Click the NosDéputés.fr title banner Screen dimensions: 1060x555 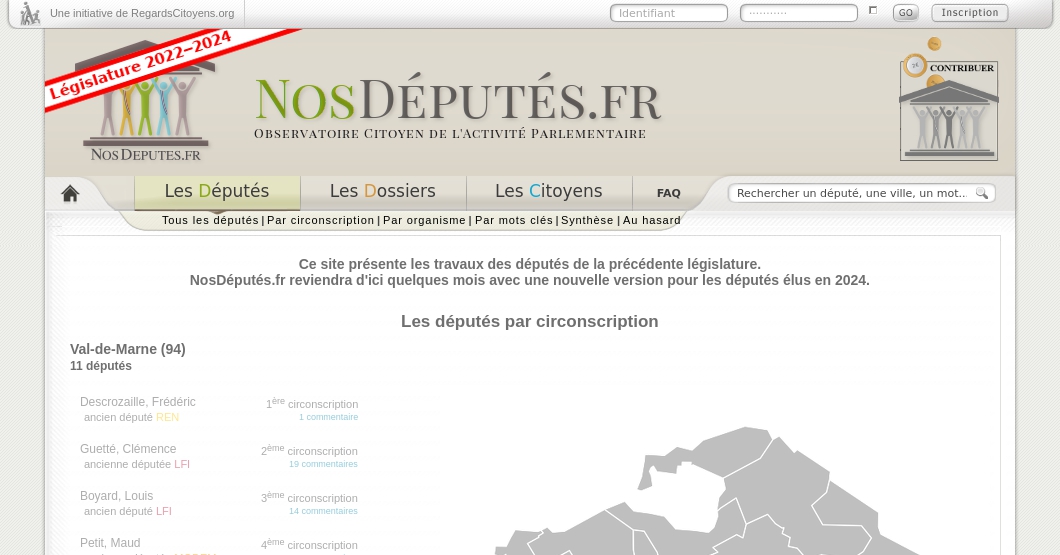(457, 106)
